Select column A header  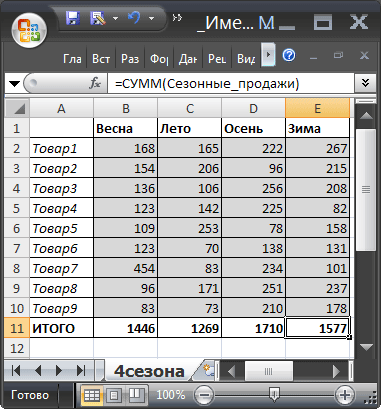pyautogui.click(x=61, y=108)
